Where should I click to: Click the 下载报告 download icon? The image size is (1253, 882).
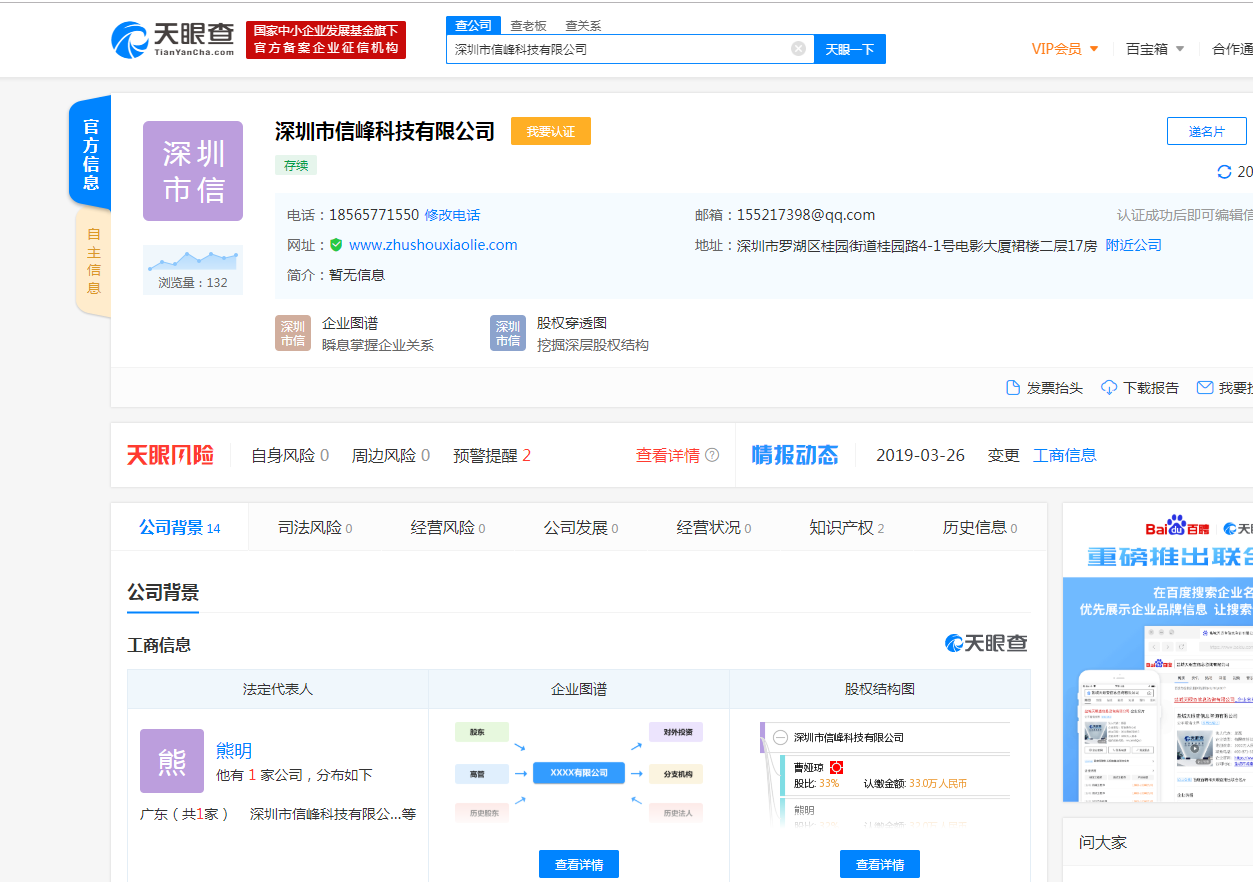pos(1109,388)
